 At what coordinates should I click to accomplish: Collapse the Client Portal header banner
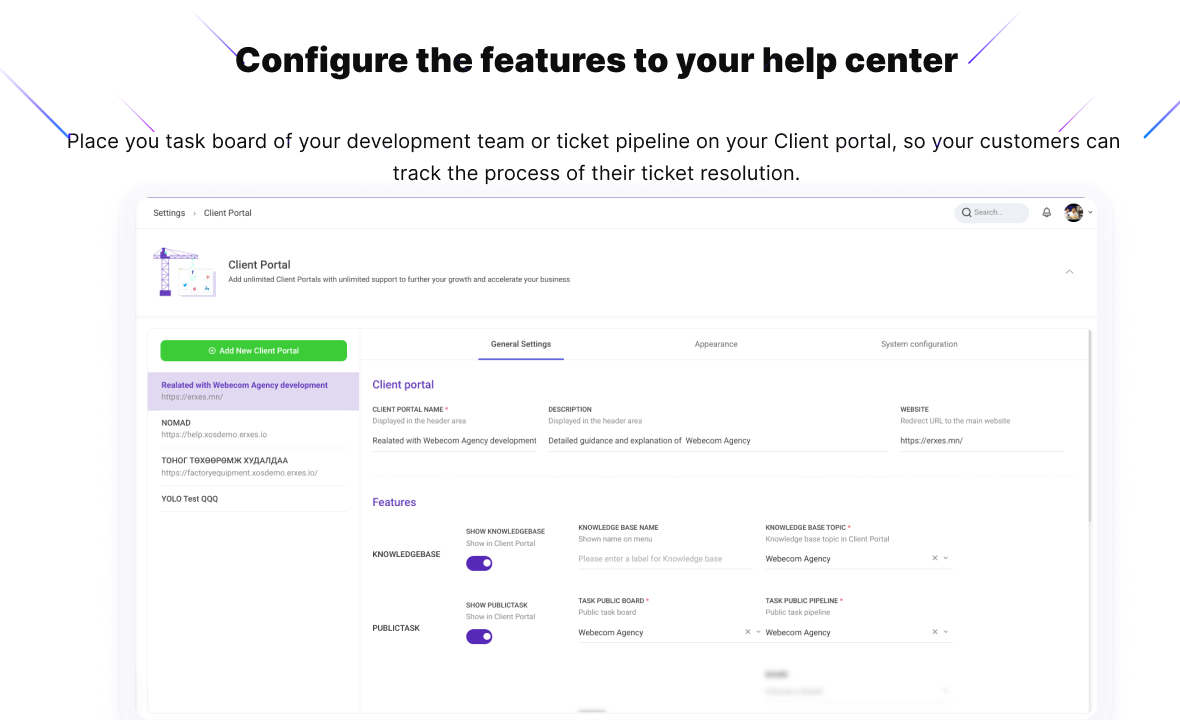pyautogui.click(x=1069, y=272)
